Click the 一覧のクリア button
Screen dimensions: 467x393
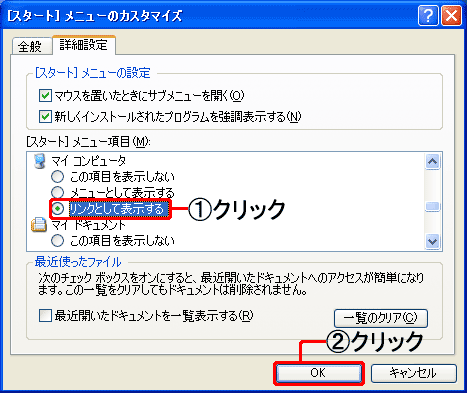tap(381, 318)
